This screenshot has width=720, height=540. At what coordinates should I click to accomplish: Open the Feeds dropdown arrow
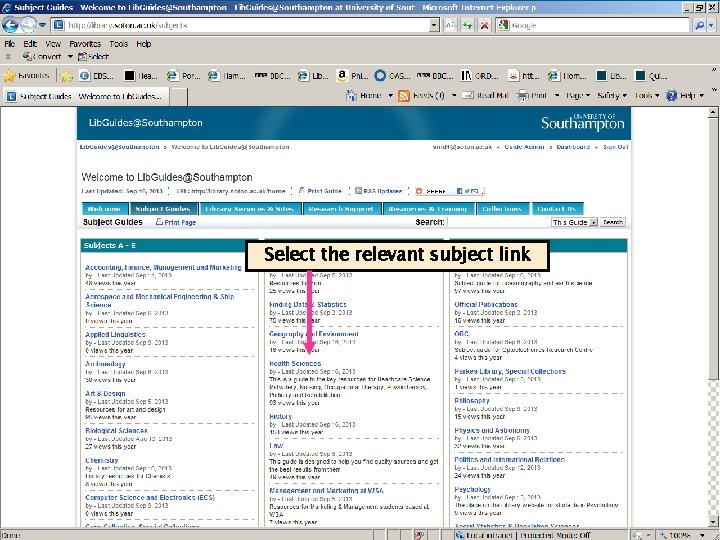454,96
